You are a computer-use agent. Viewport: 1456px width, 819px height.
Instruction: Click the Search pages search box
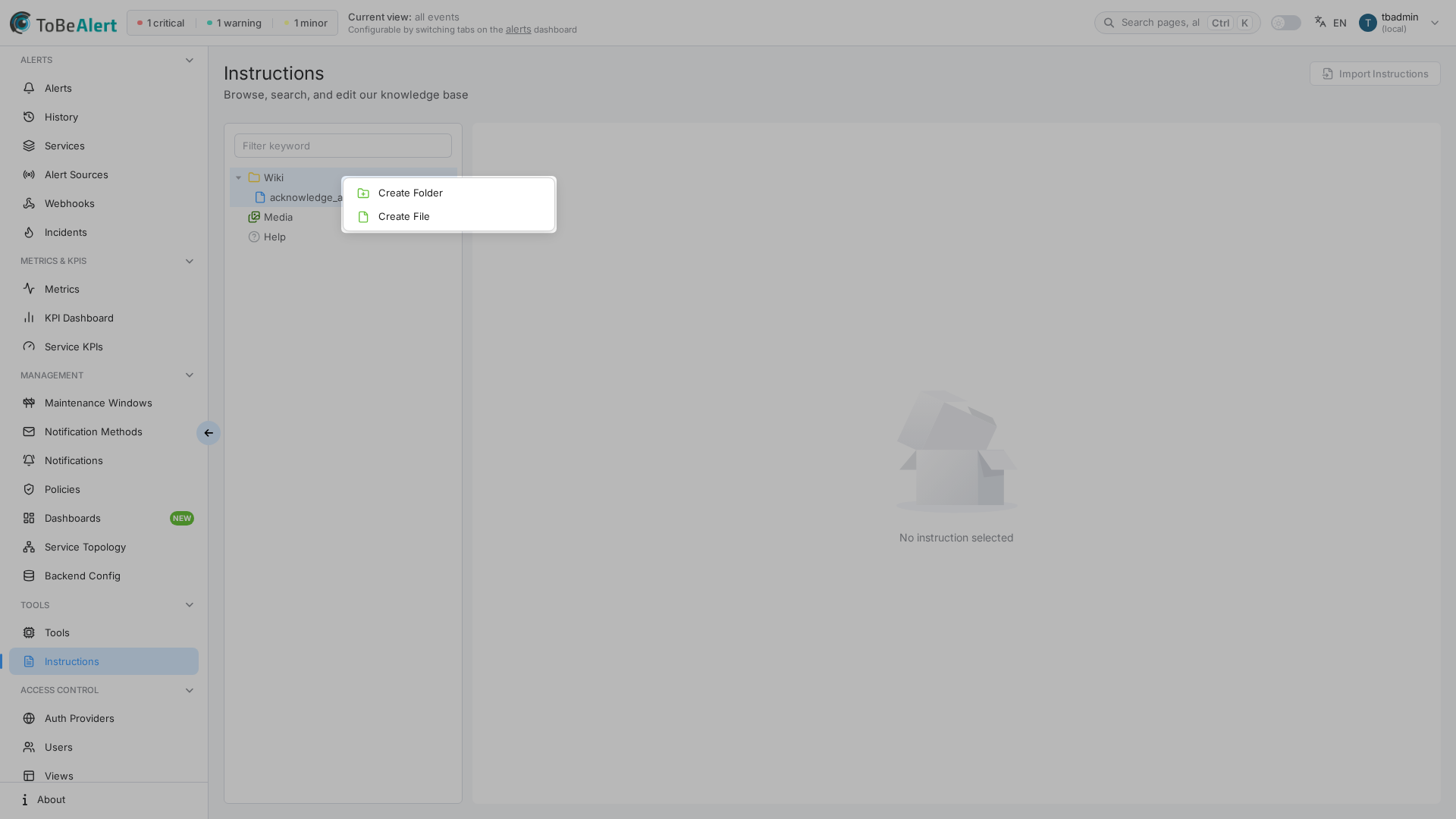tap(1177, 23)
